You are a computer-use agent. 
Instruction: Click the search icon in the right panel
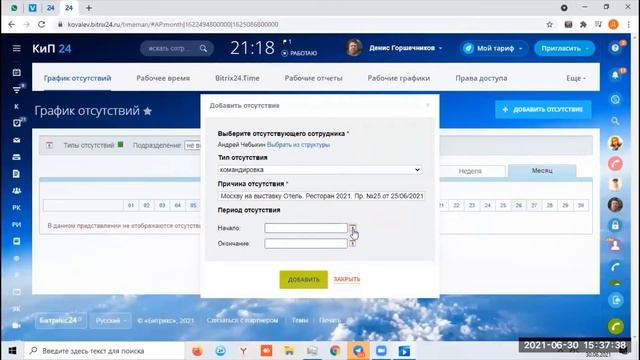click(x=615, y=121)
